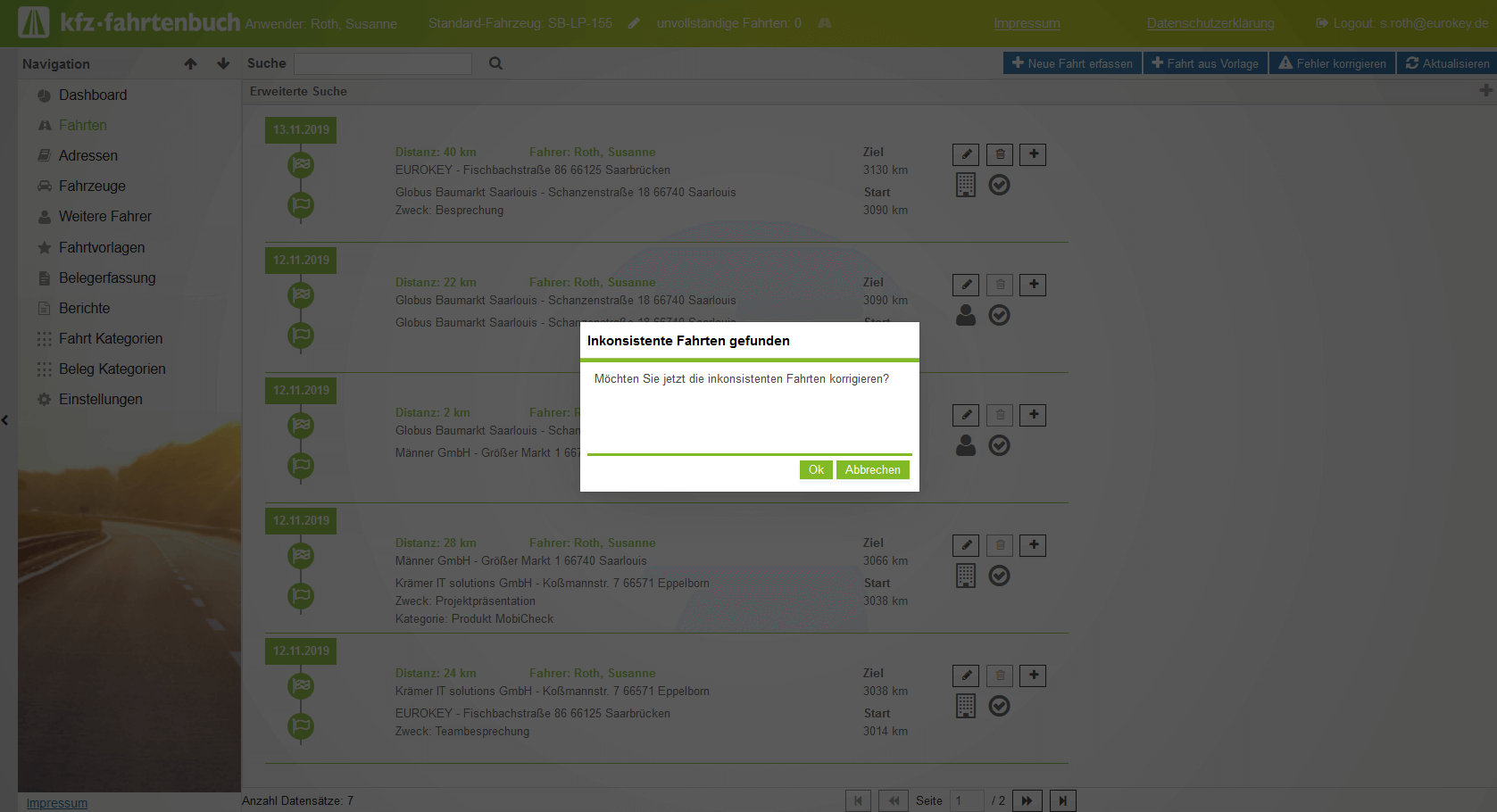Click Neue Fahrt erfassen button
1497x812 pixels.
[x=1072, y=63]
